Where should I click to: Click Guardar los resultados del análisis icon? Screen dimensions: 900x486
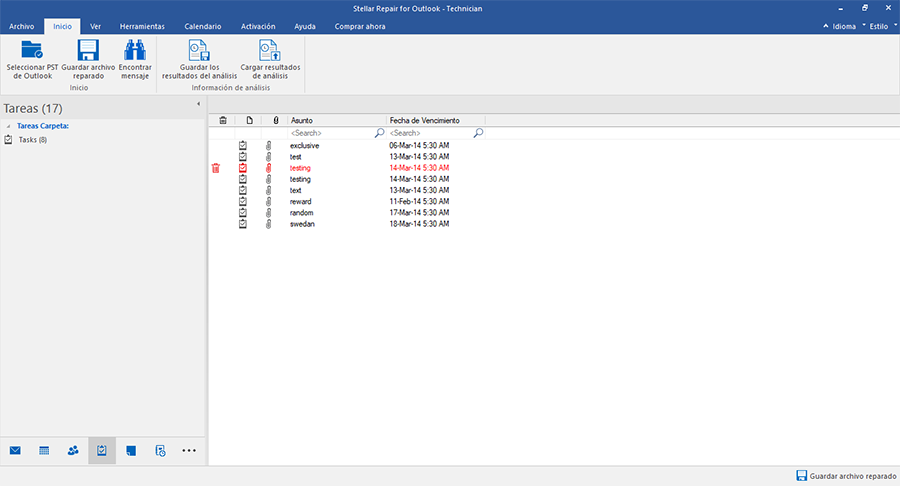click(x=199, y=50)
